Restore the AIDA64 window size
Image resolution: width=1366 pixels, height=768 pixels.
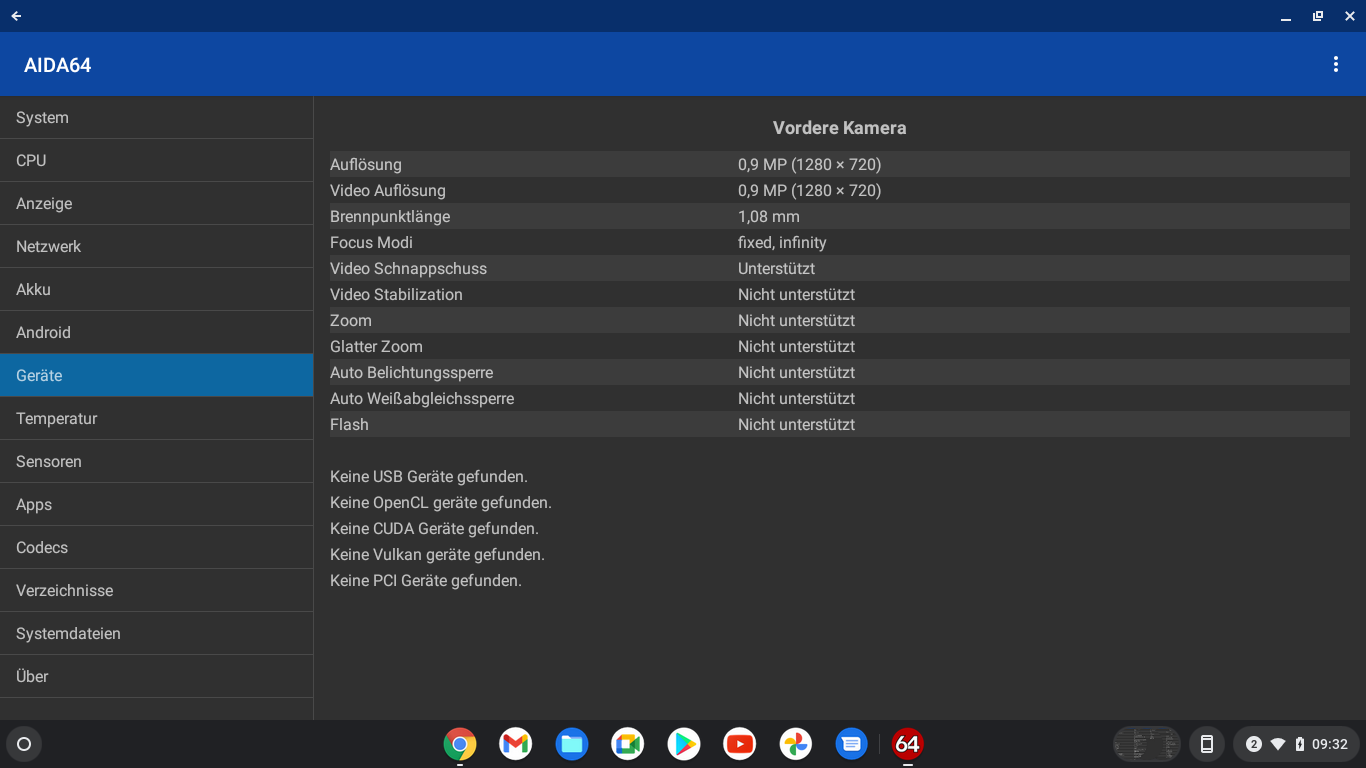(1318, 16)
